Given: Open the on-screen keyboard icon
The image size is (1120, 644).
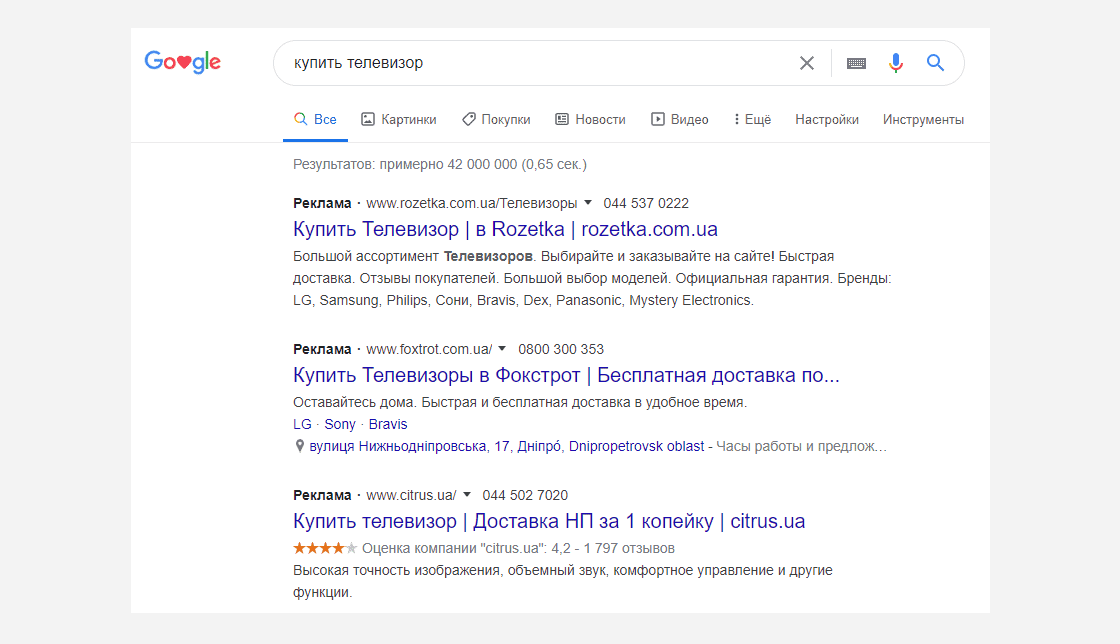Looking at the screenshot, I should (x=856, y=63).
